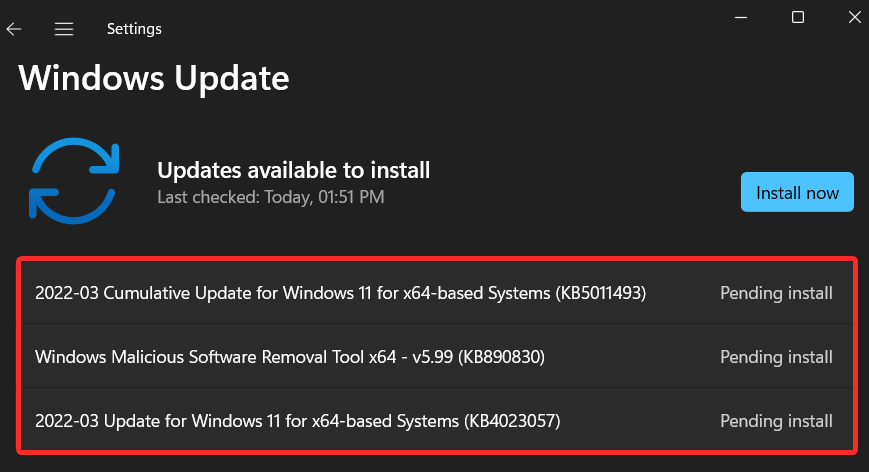Select the 2022-03 Update for Windows 11 entry
Screen dimensions: 869x472
pyautogui.click(x=298, y=421)
